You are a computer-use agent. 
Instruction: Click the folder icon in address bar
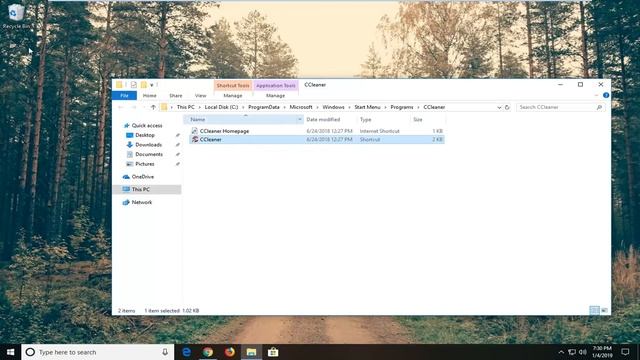pos(164,107)
